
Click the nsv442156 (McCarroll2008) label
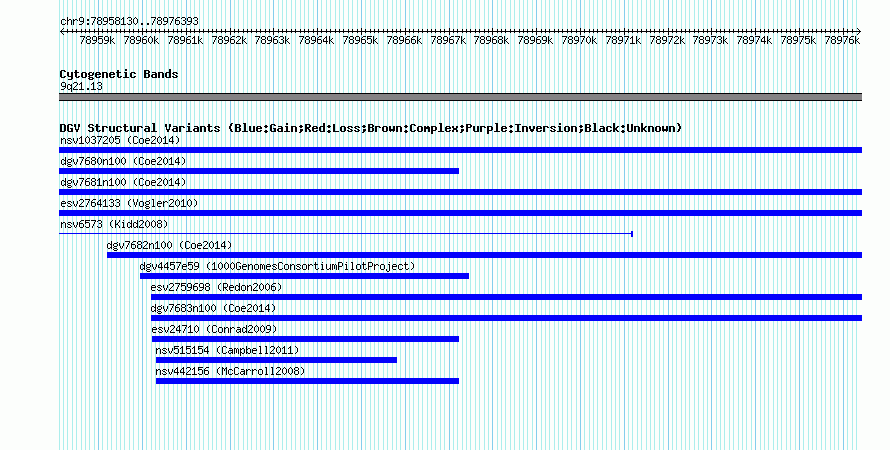point(230,371)
